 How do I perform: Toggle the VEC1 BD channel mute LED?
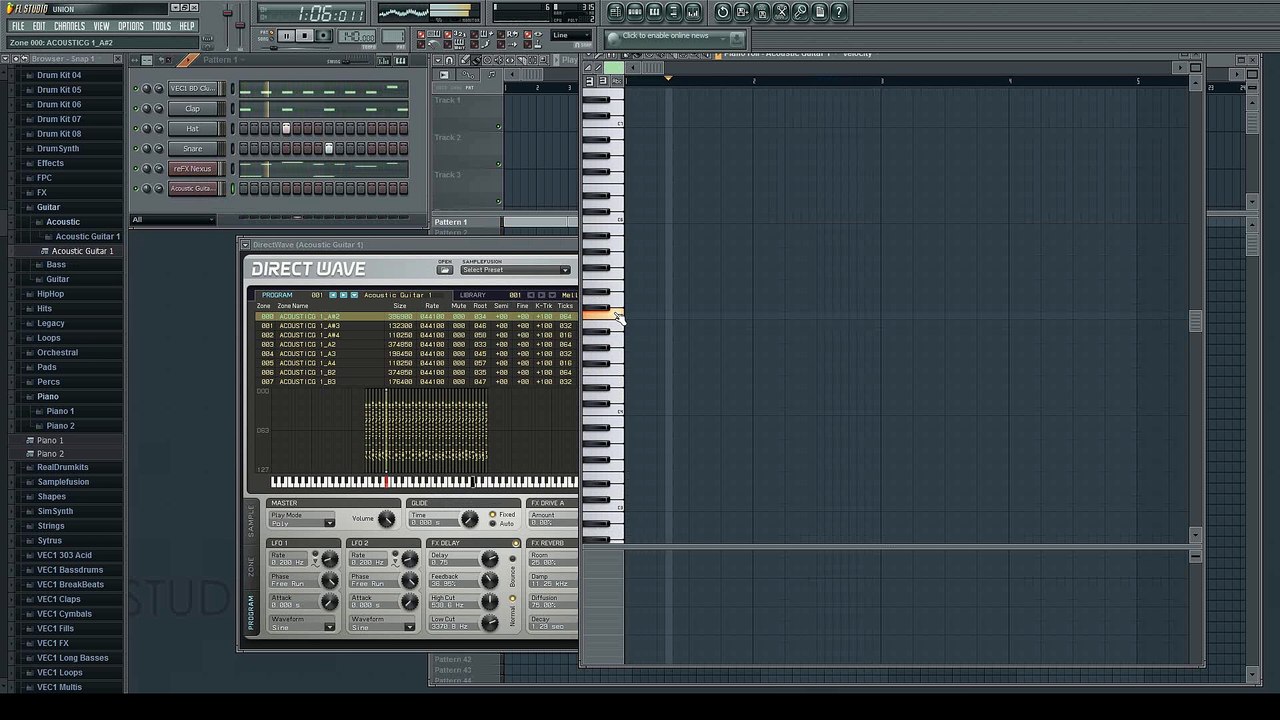[x=136, y=88]
